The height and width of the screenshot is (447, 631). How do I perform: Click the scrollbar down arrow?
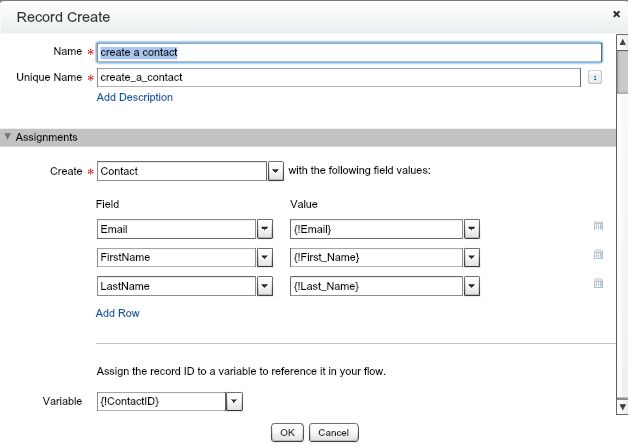(x=621, y=407)
